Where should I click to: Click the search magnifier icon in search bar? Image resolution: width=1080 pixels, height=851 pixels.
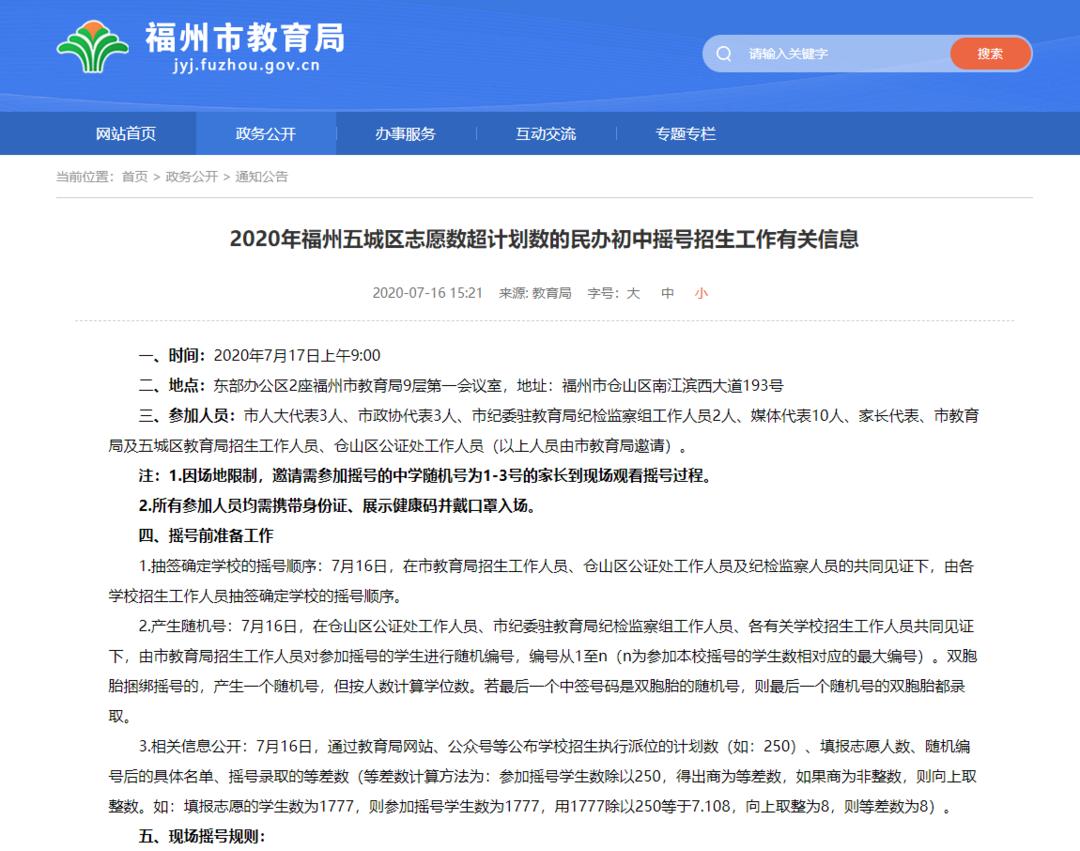pyautogui.click(x=723, y=53)
